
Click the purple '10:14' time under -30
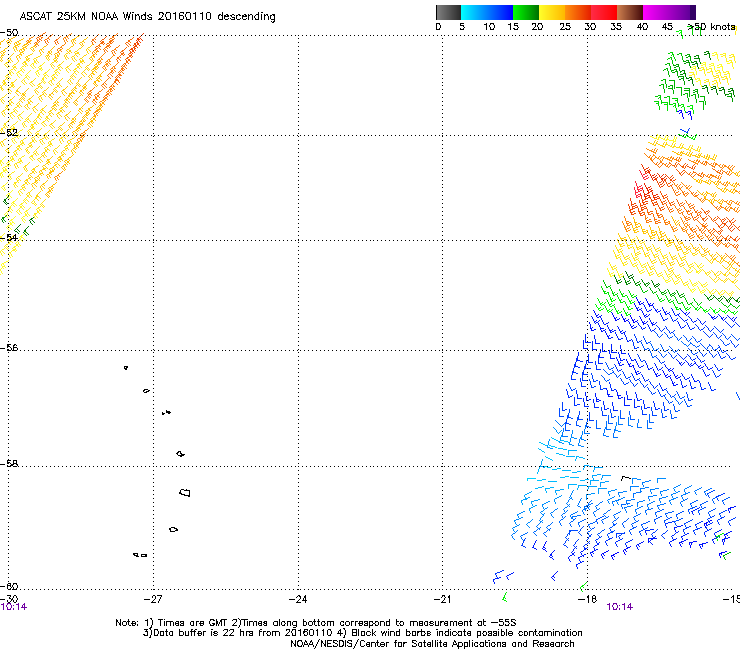tap(14, 607)
